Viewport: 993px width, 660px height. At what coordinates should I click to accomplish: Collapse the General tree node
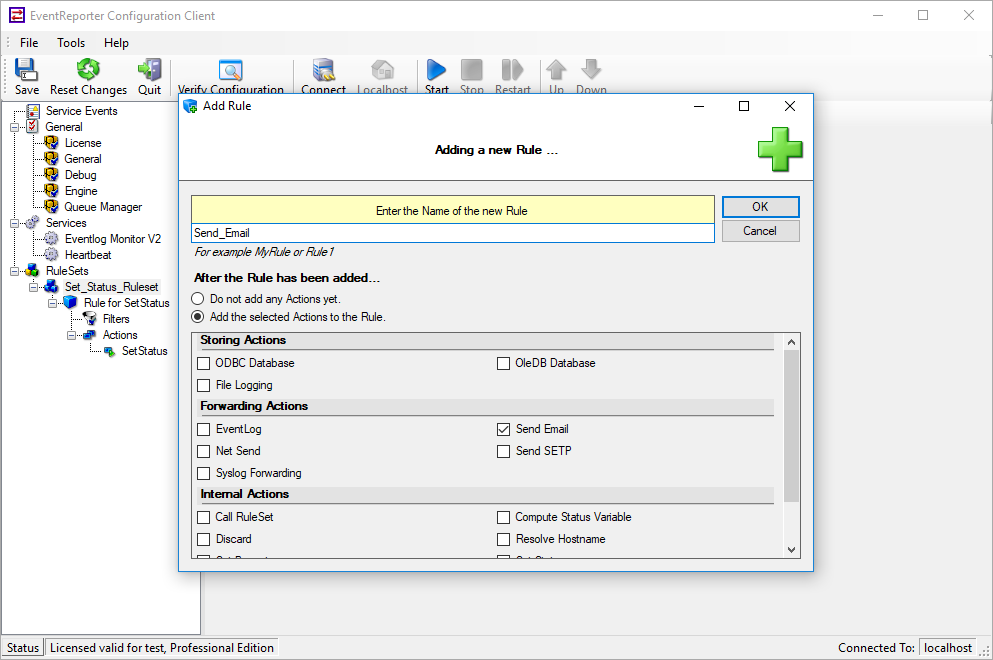tap(14, 127)
